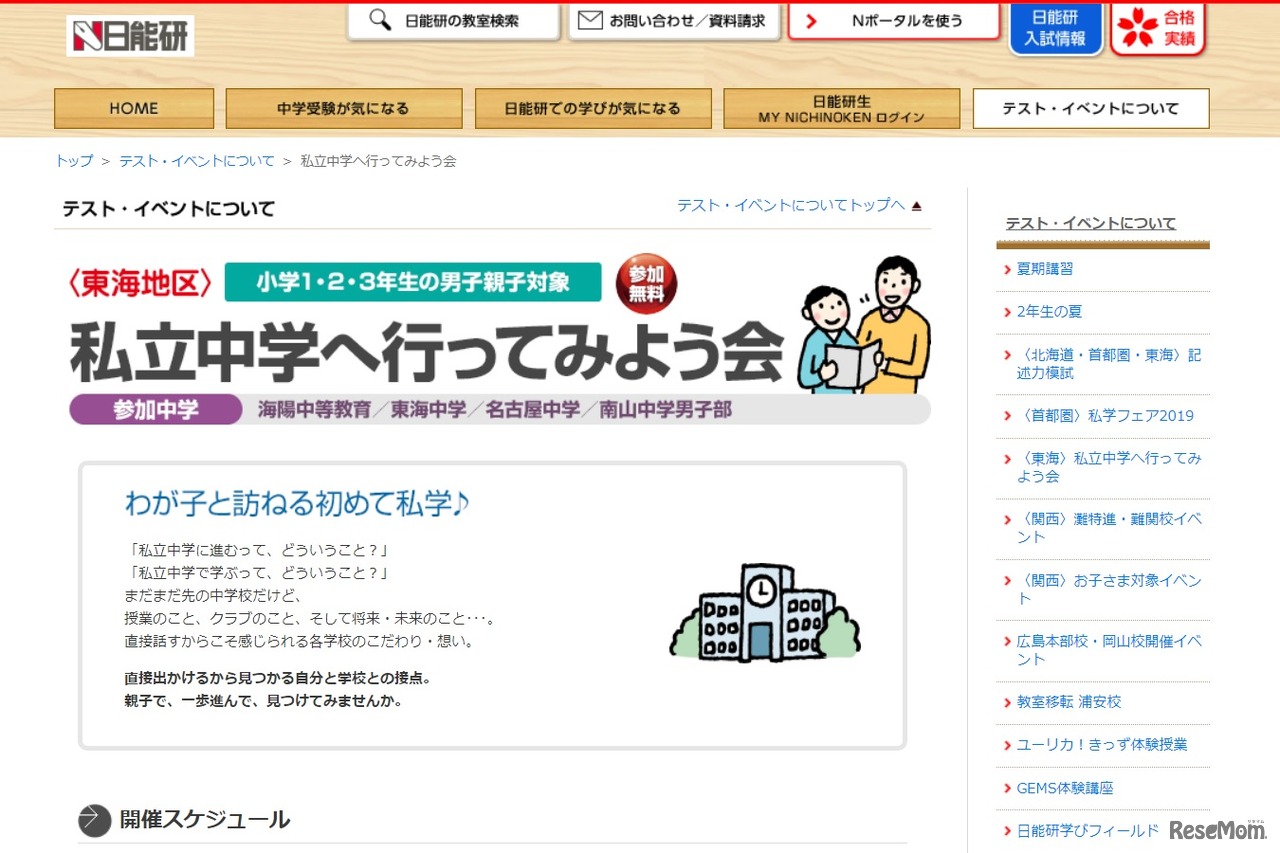Click the triangle icon beside テスト・イベントについてトップへ
1280x853 pixels.
pos(917,206)
